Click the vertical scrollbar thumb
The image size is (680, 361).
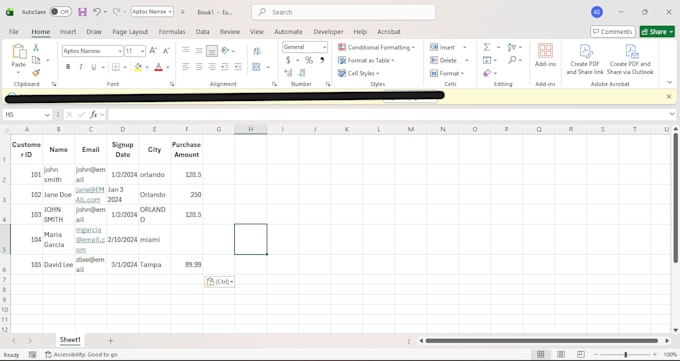pyautogui.click(x=675, y=197)
